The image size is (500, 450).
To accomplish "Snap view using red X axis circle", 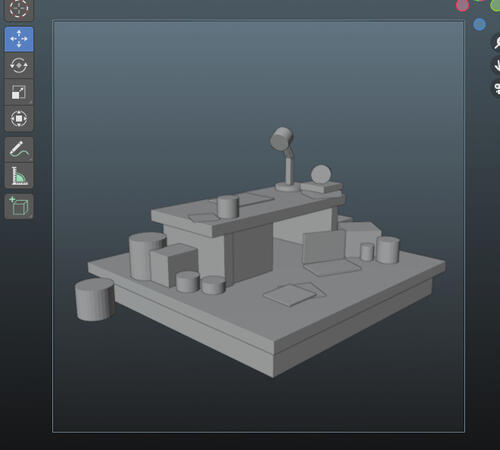I will tap(462, 5).
